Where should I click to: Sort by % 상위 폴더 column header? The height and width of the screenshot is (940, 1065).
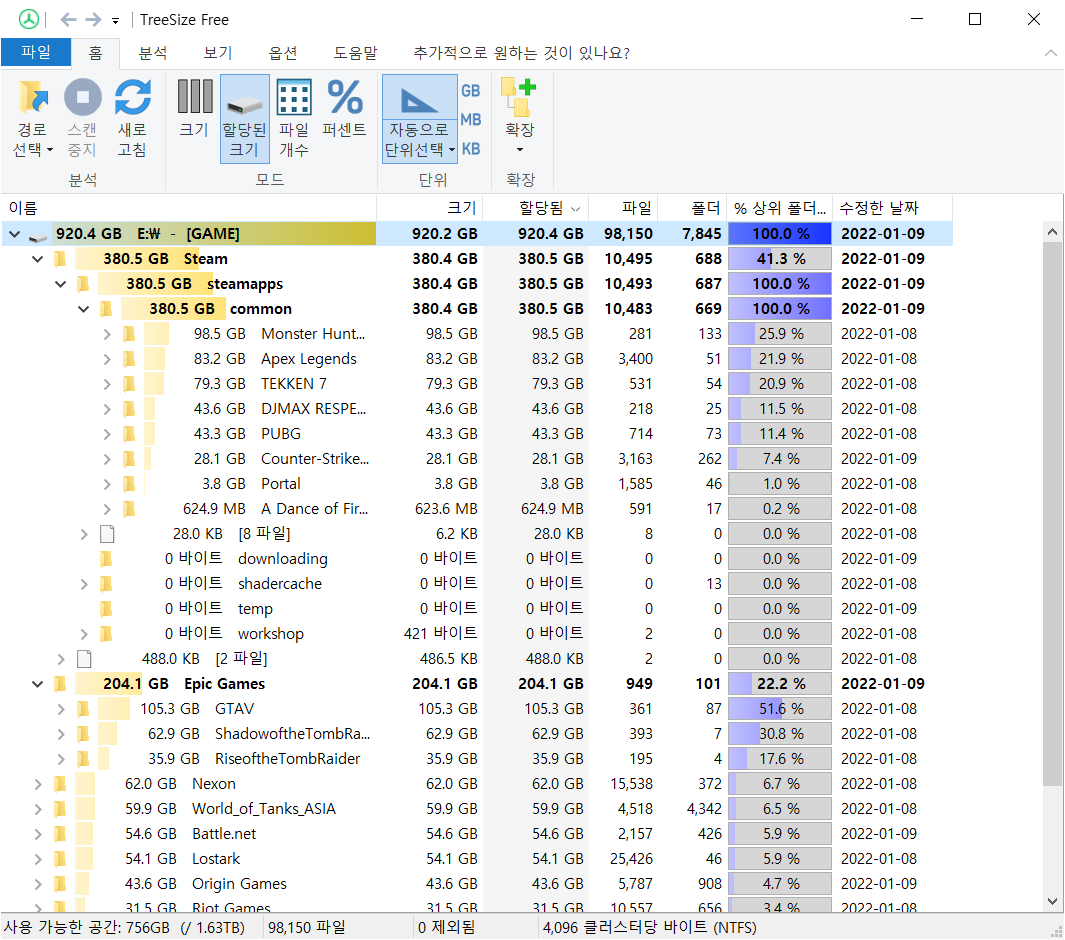[x=780, y=208]
